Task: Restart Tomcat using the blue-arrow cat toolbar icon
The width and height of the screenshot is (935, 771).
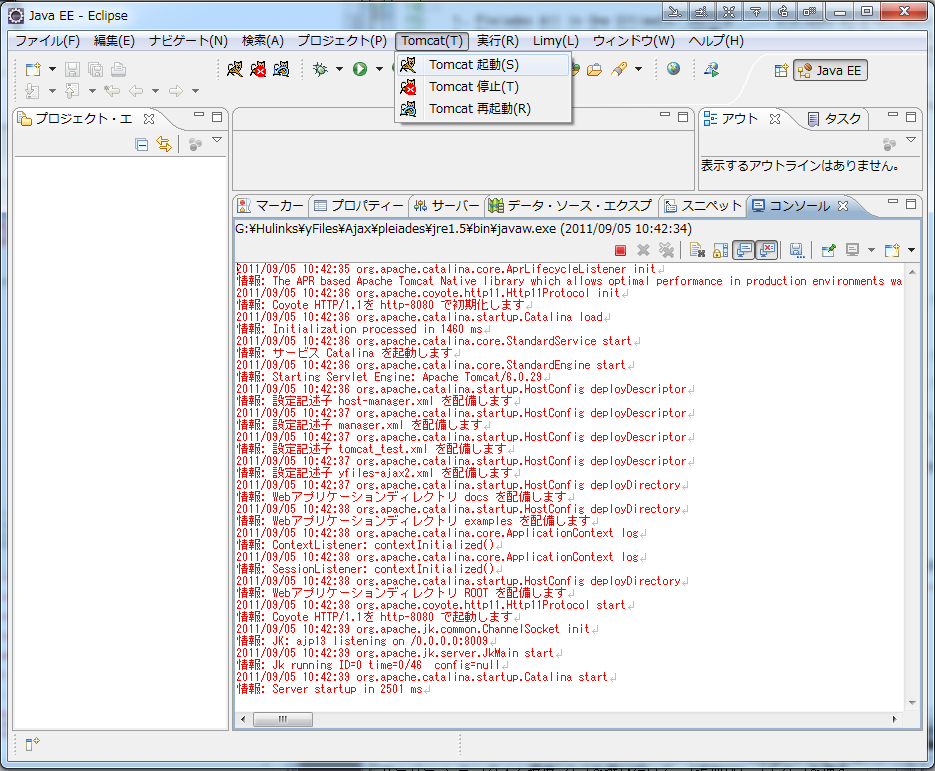Action: [x=281, y=70]
